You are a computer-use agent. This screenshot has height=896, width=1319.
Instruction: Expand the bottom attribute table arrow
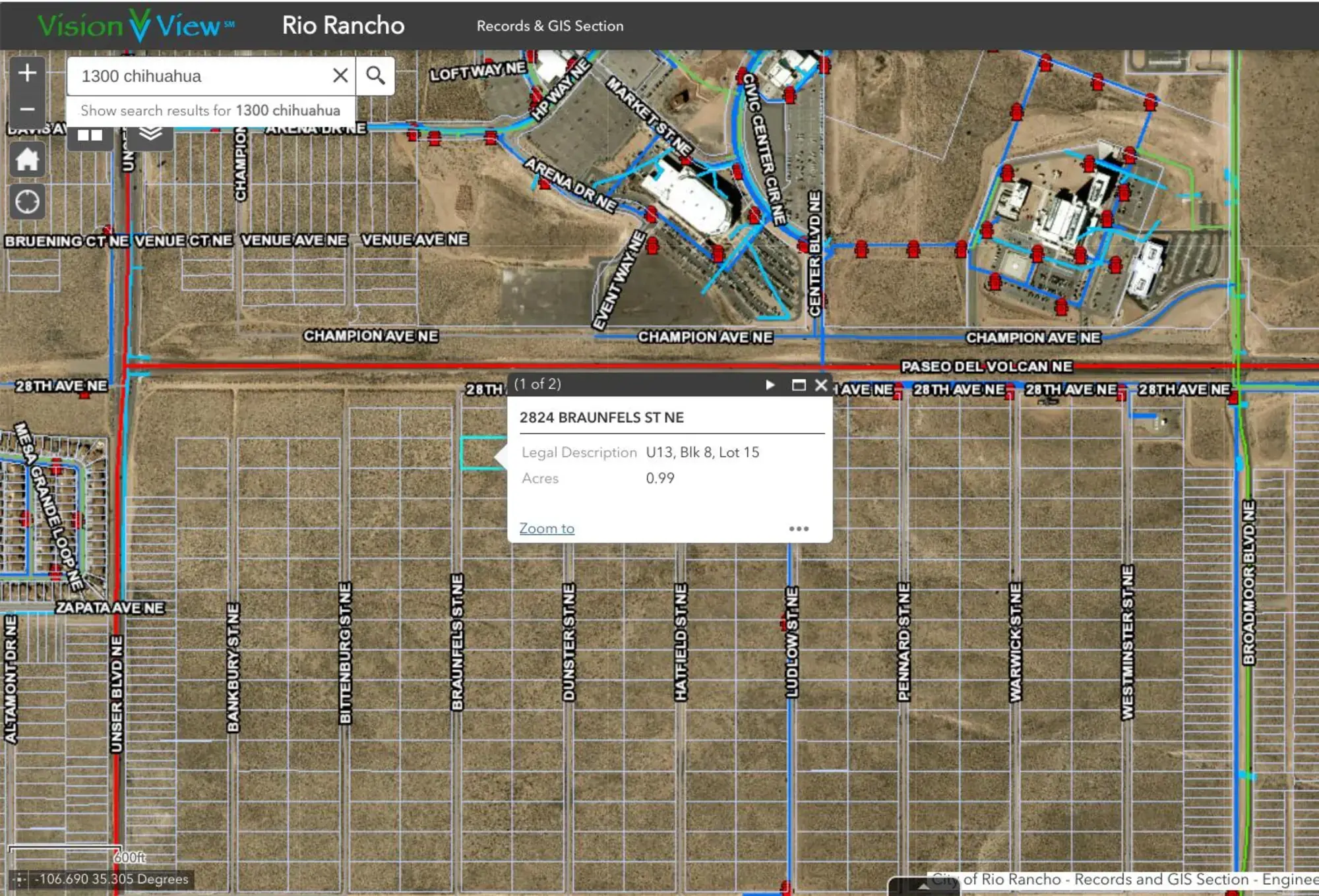pyautogui.click(x=923, y=887)
